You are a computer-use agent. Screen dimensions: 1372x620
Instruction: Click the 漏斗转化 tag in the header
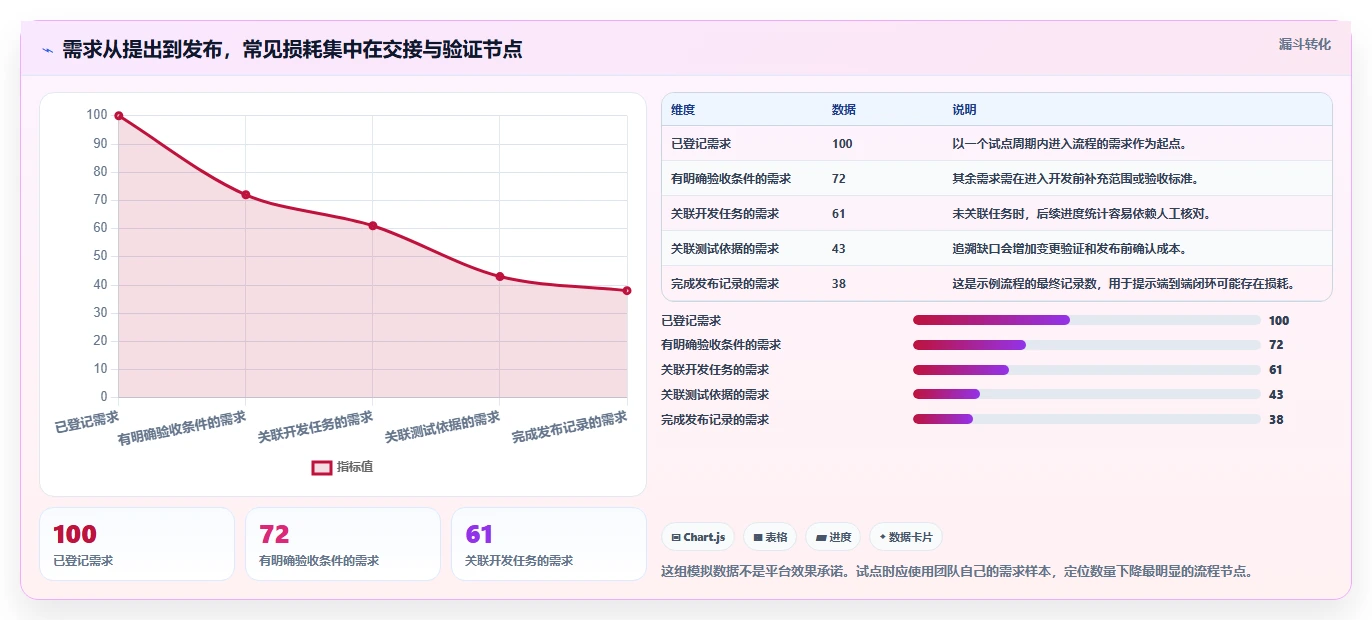[1305, 44]
